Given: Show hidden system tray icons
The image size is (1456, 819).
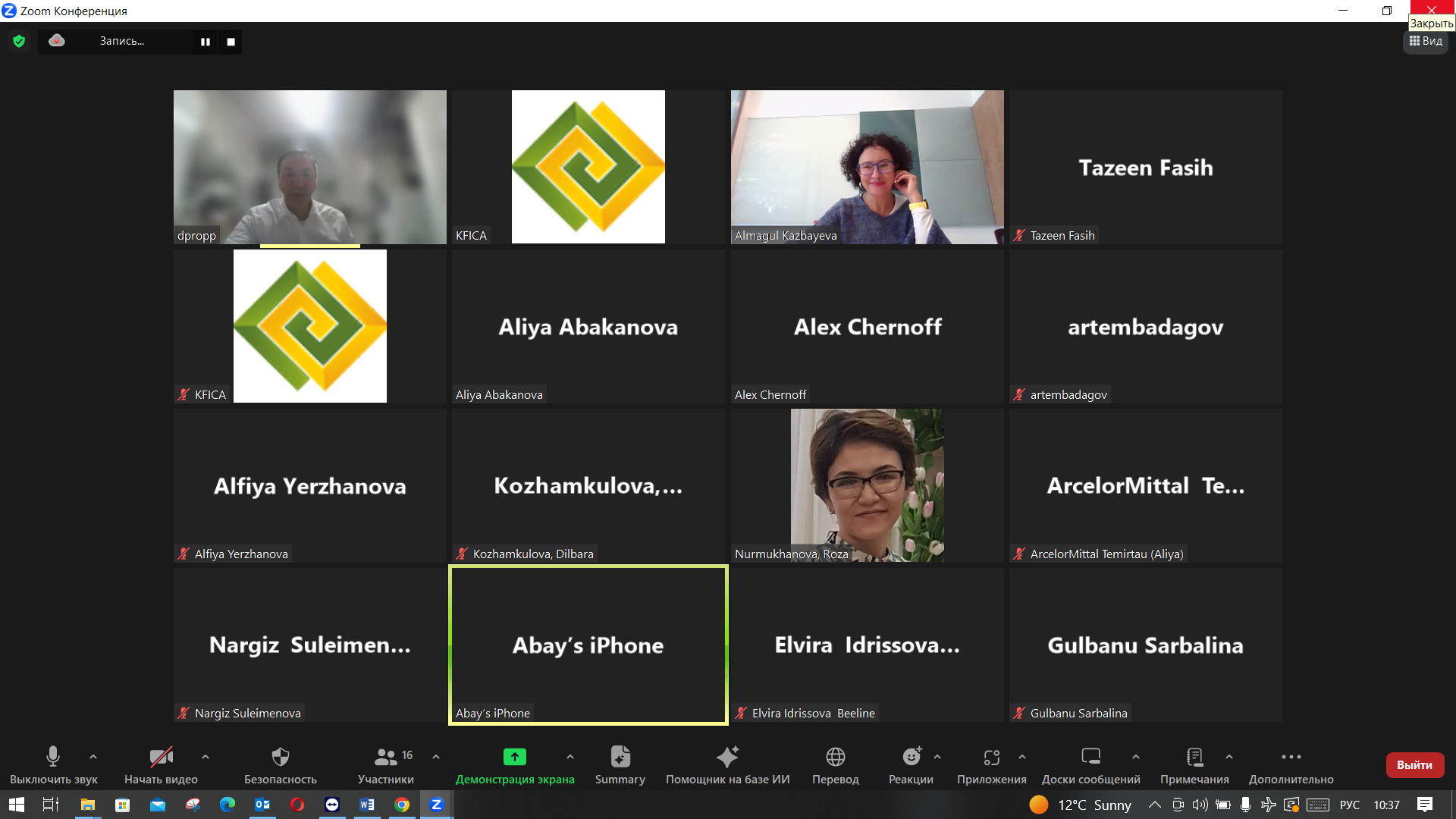Looking at the screenshot, I should (x=1154, y=805).
